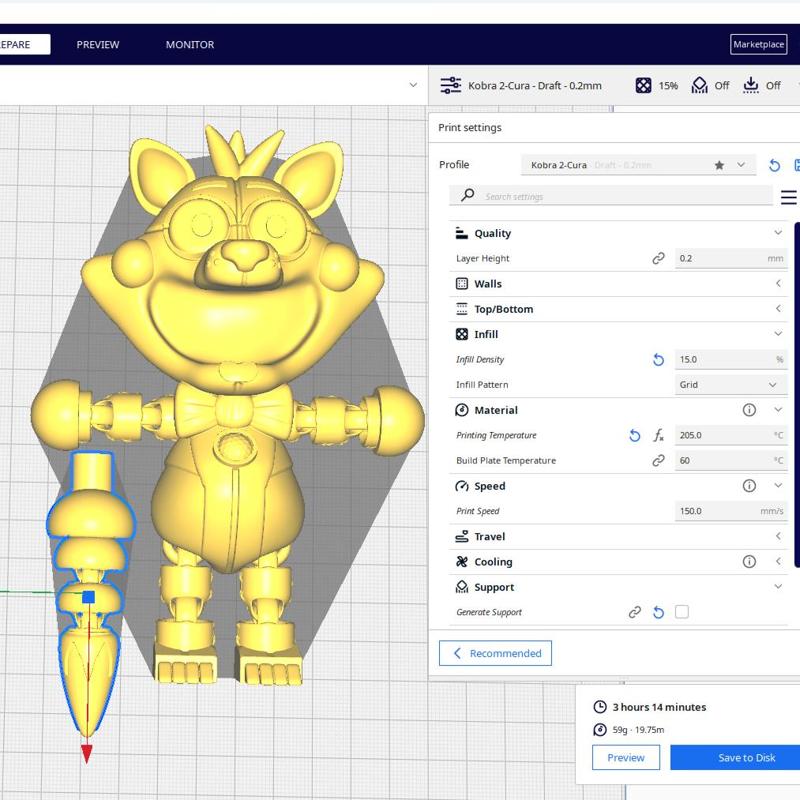Image resolution: width=800 pixels, height=800 pixels.
Task: Click the build plate adhesion icon
Action: [x=751, y=85]
